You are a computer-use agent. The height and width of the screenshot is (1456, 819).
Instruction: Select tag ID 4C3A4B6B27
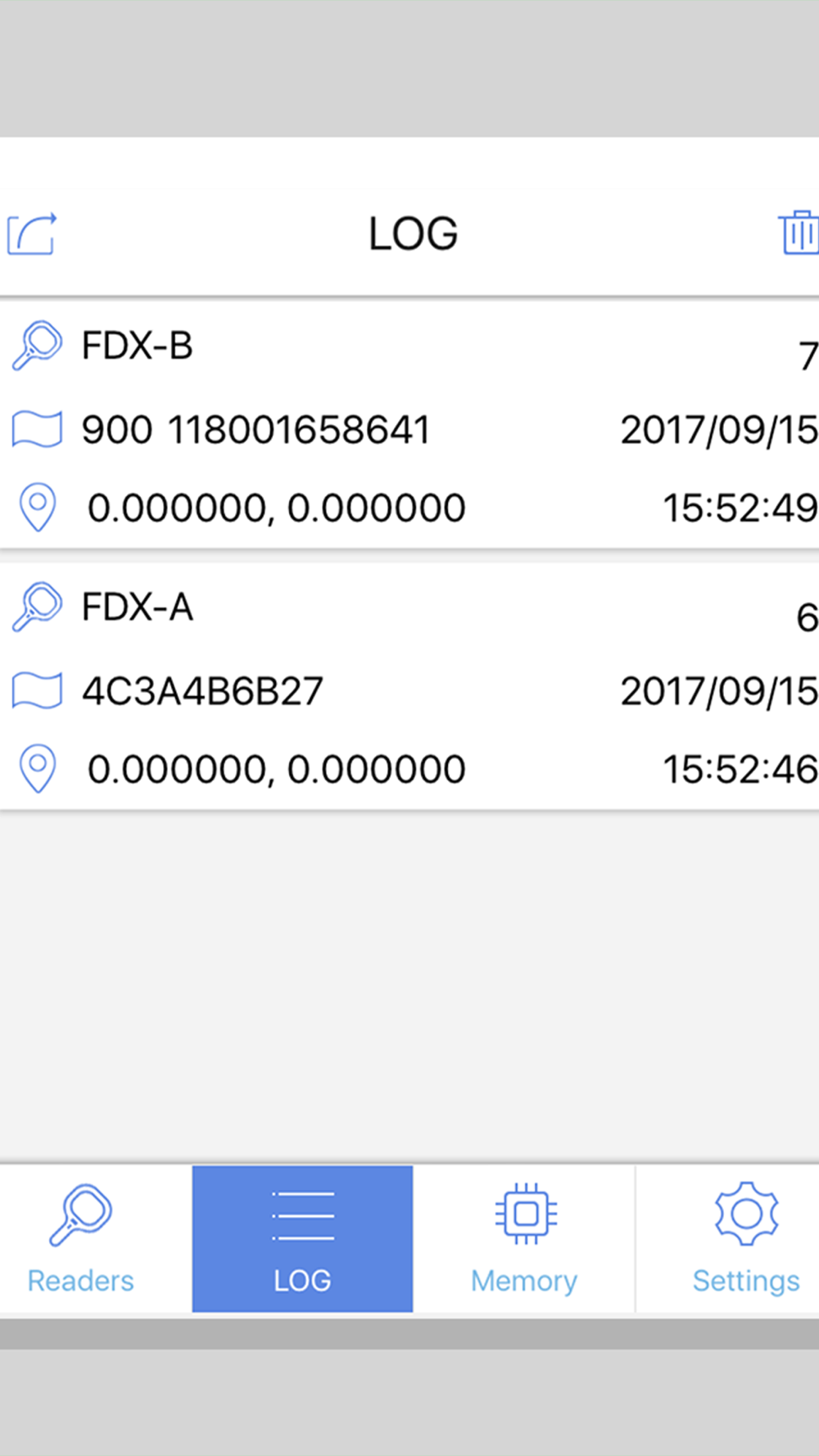tap(202, 691)
